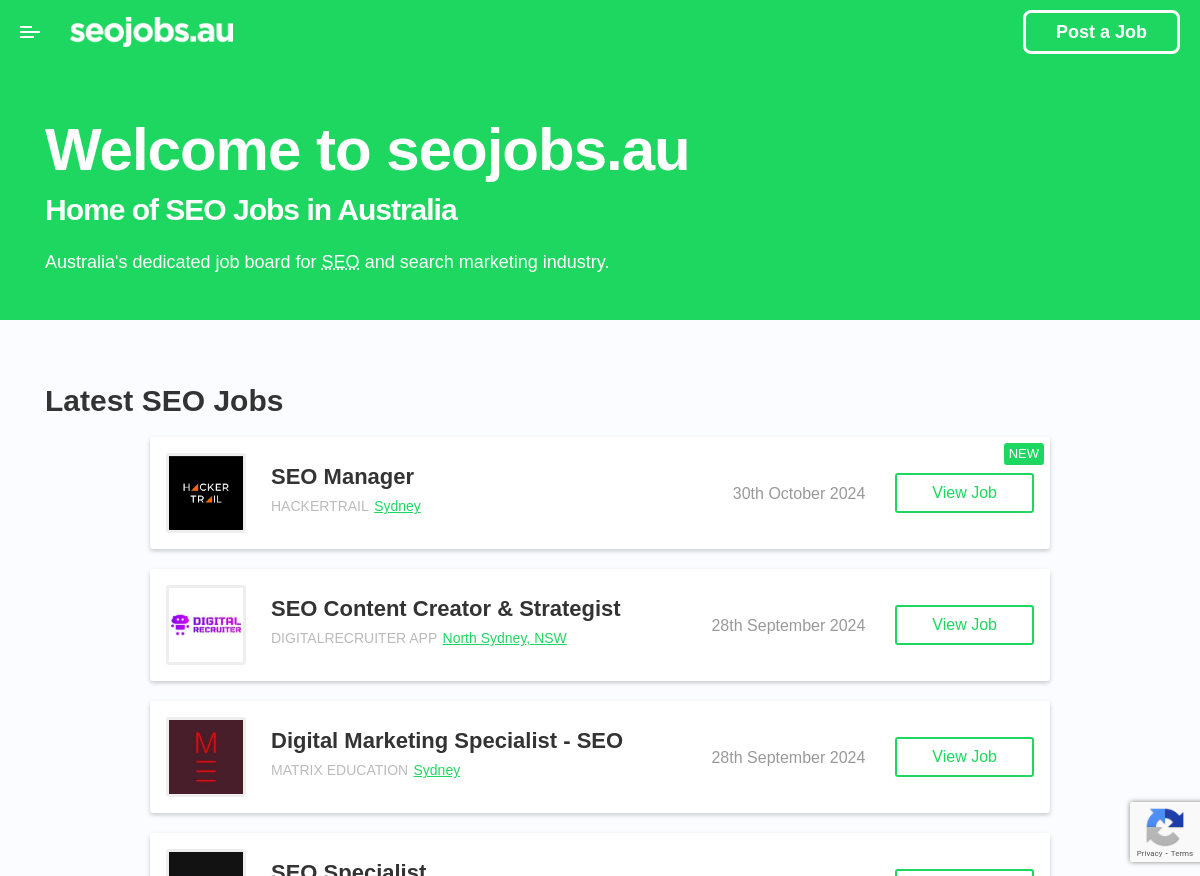View Job for SEO Manager
The width and height of the screenshot is (1200, 876).
(964, 493)
